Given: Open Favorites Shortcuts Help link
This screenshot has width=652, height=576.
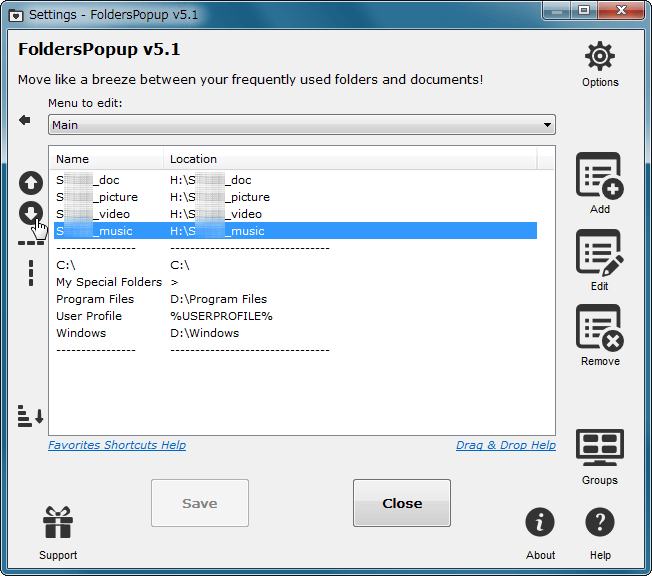Looking at the screenshot, I should [x=117, y=445].
